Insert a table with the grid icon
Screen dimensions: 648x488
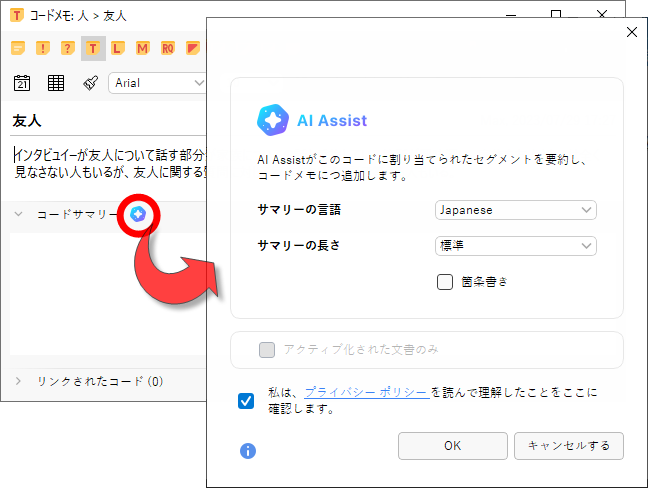tap(56, 83)
